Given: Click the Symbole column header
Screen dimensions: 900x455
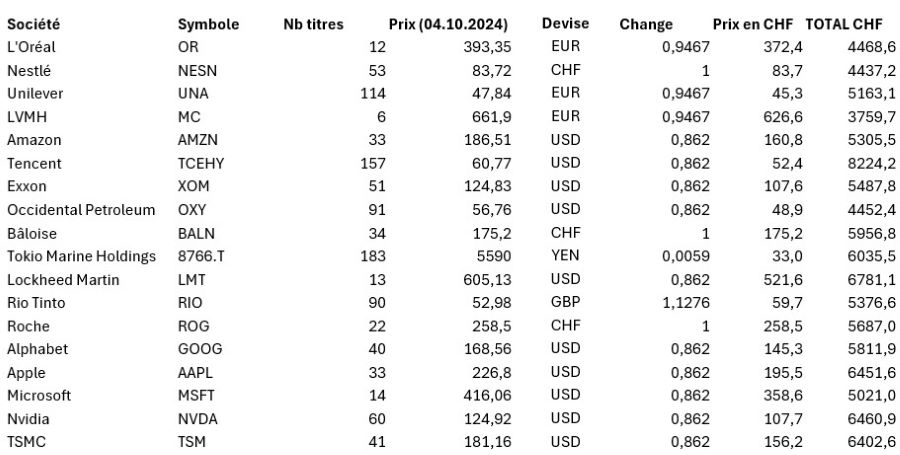Looking at the screenshot, I should point(208,24).
